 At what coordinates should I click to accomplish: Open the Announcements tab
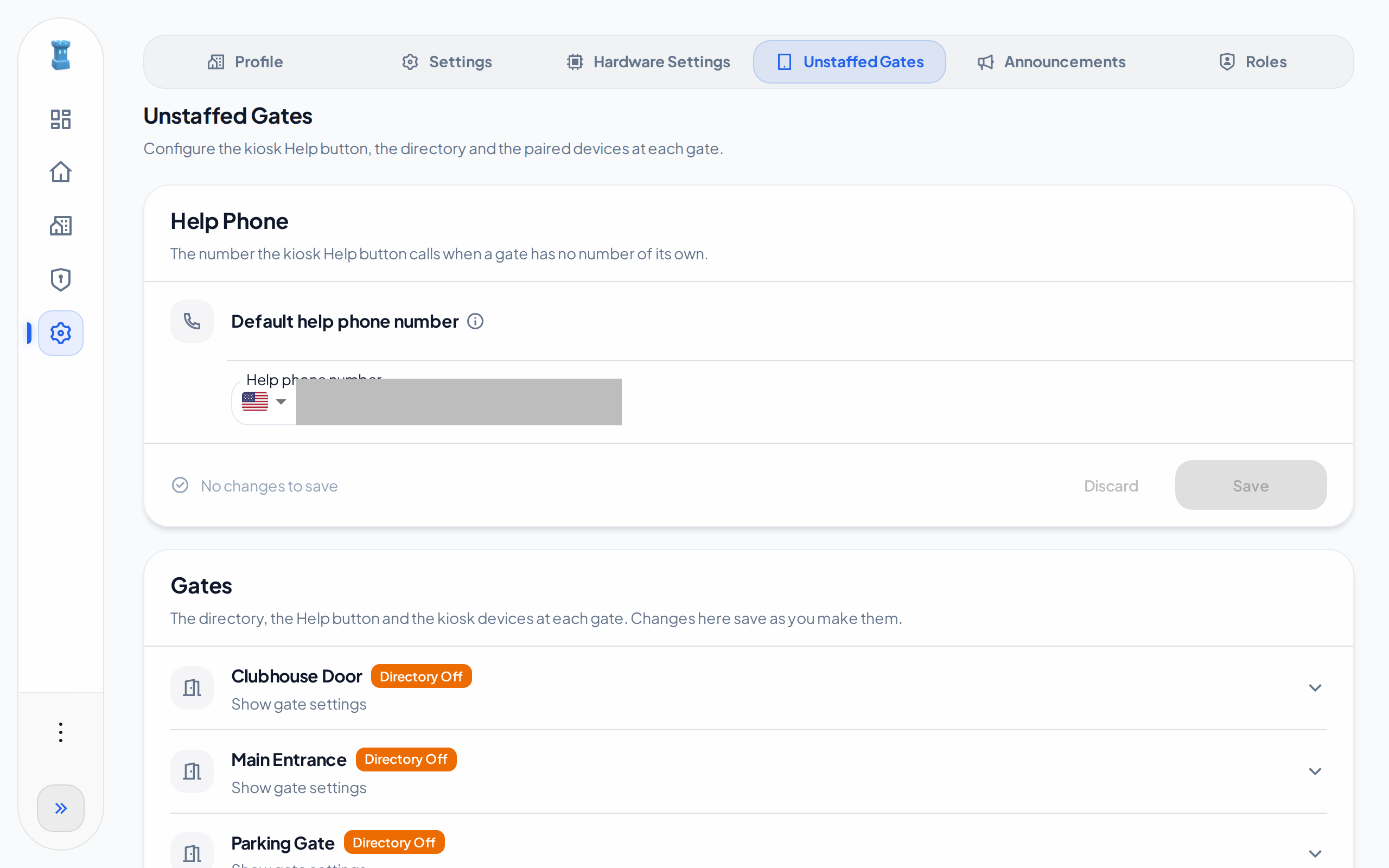coord(1052,62)
